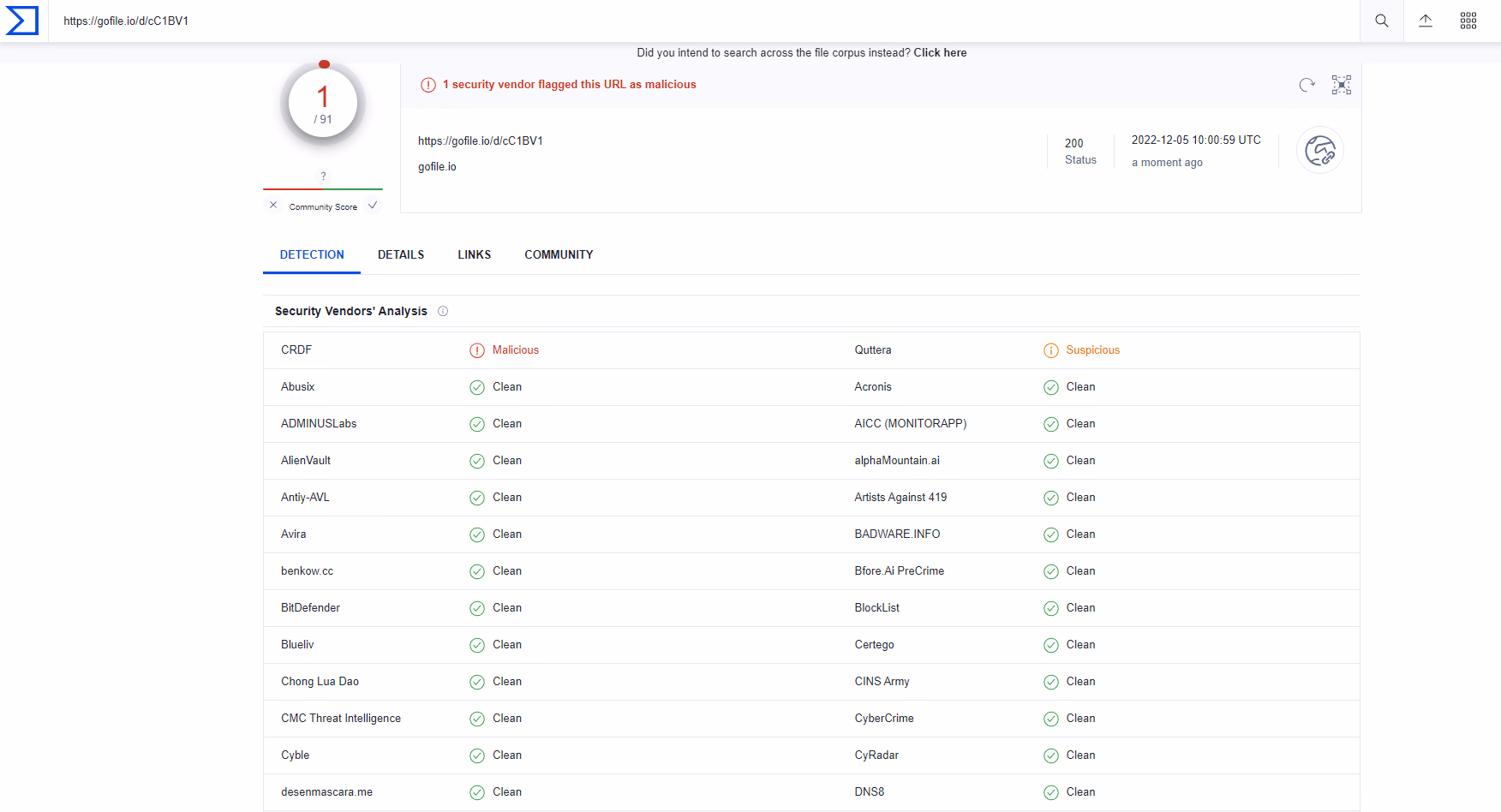Switch to the DETECTION tab
Image resolution: width=1501 pixels, height=812 pixels.
coord(312,254)
